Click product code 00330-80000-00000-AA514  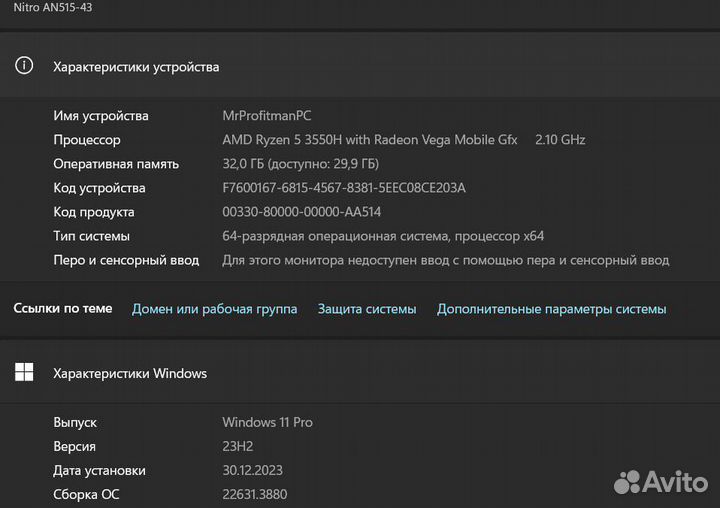click(x=302, y=212)
